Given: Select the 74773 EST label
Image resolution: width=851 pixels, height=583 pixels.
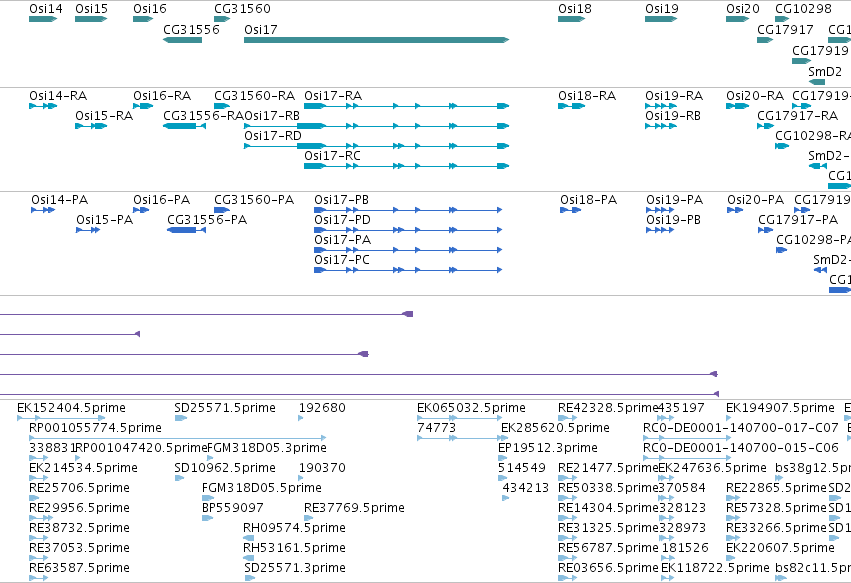Looking at the screenshot, I should pos(436,428).
